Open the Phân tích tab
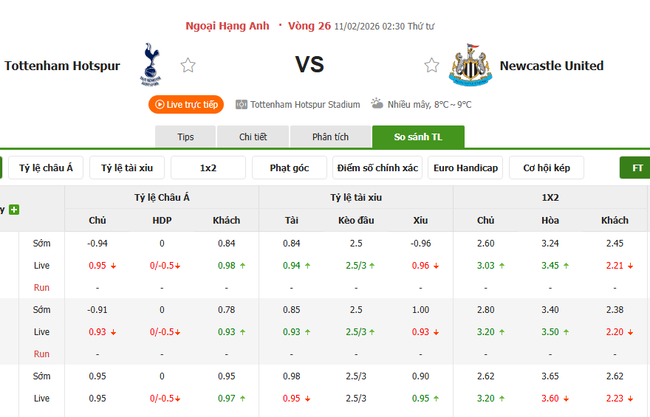 (x=329, y=137)
